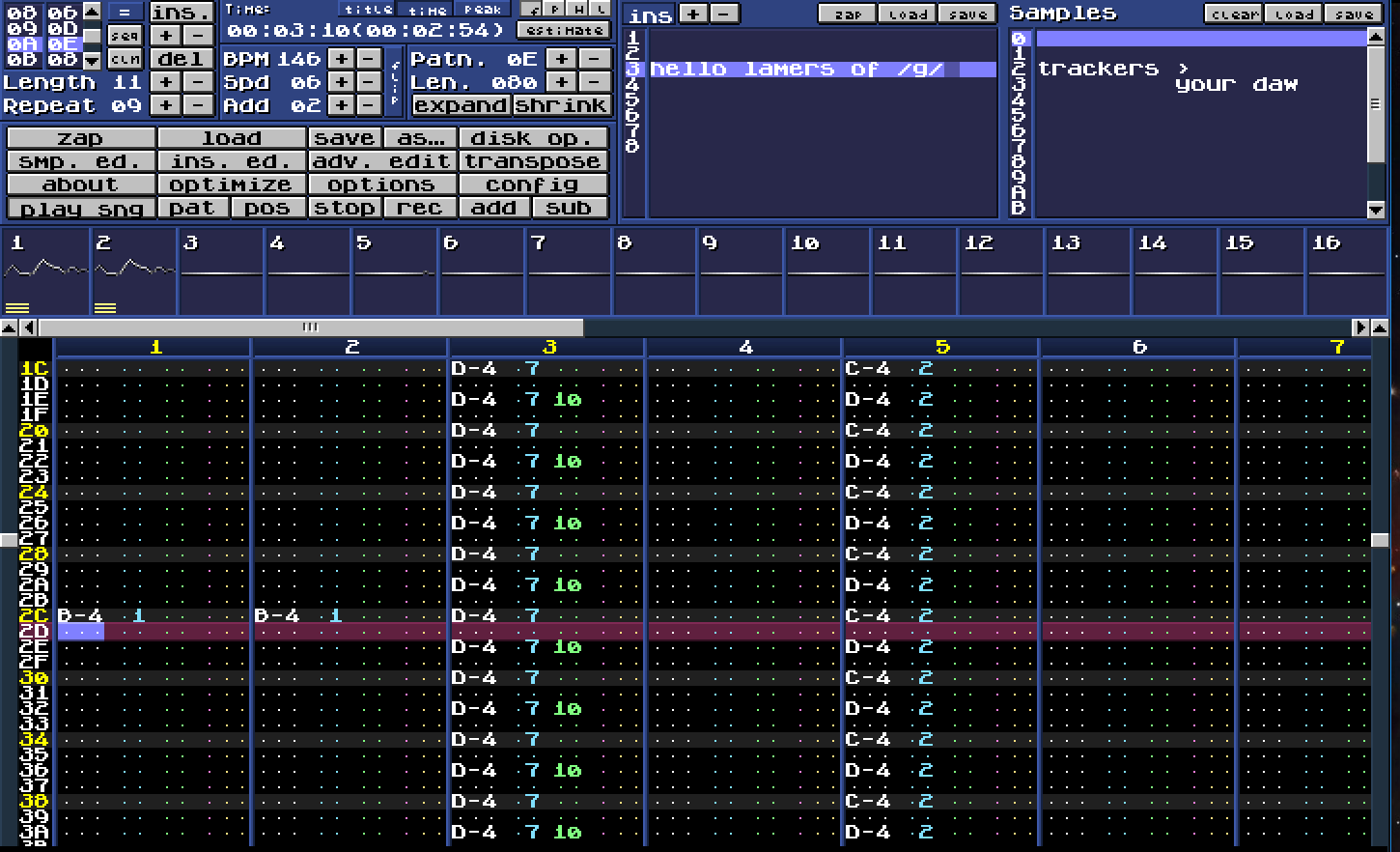Play from position with pos button
This screenshot has width=1400, height=852.
[x=268, y=208]
